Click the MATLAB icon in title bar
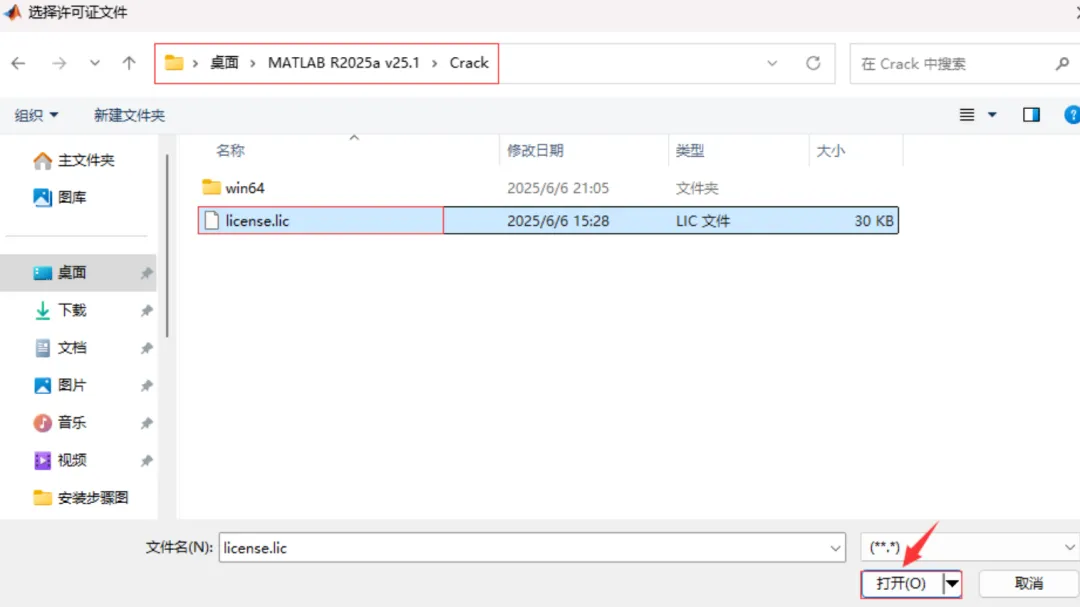Viewport: 1080px width, 607px height. [12, 12]
